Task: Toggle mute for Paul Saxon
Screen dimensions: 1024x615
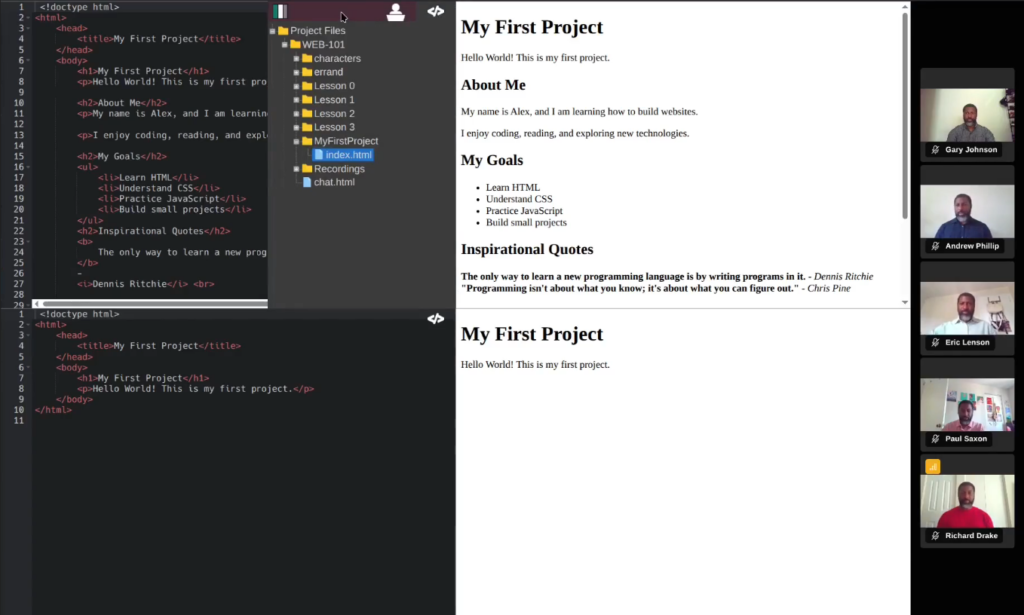Action: coord(934,438)
